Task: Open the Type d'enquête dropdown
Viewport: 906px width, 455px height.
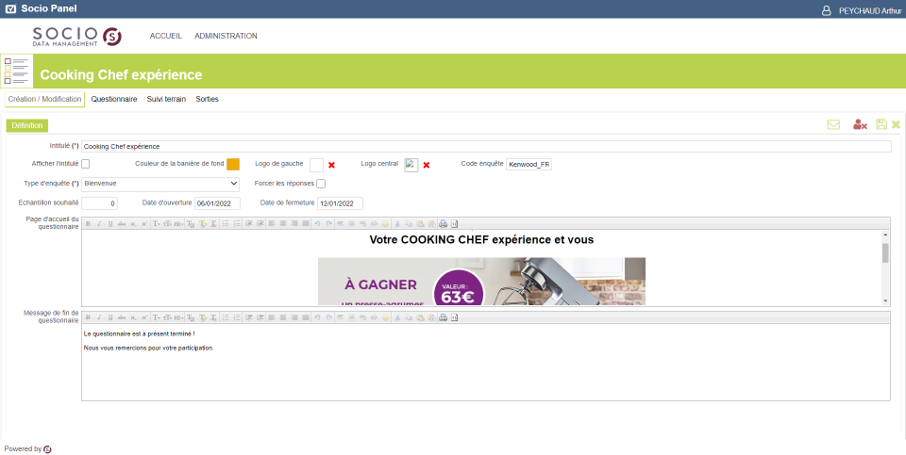Action: point(160,184)
